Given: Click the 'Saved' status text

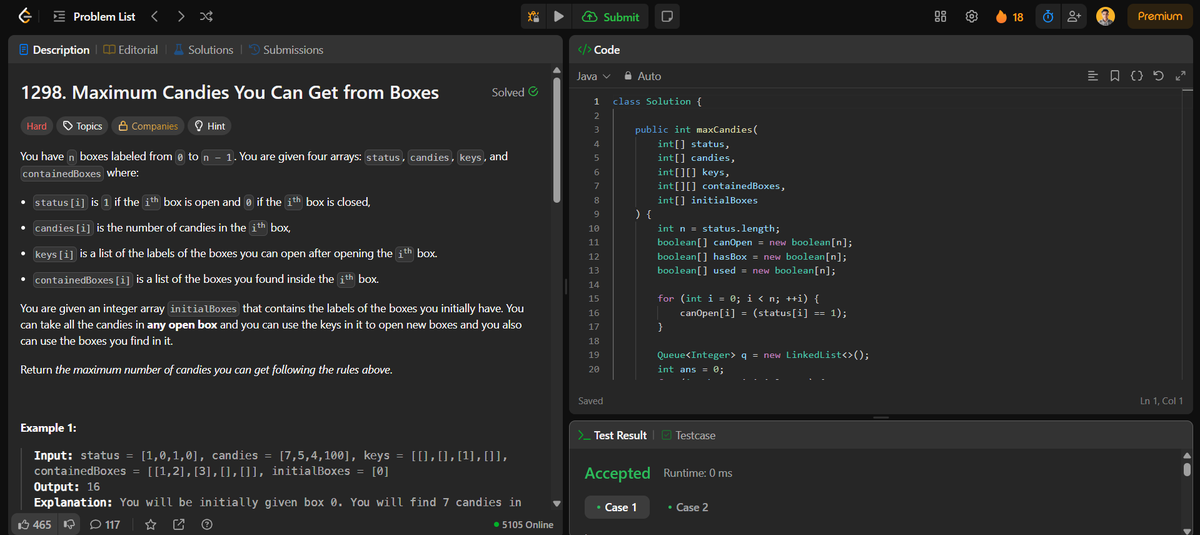Looking at the screenshot, I should click(590, 401).
